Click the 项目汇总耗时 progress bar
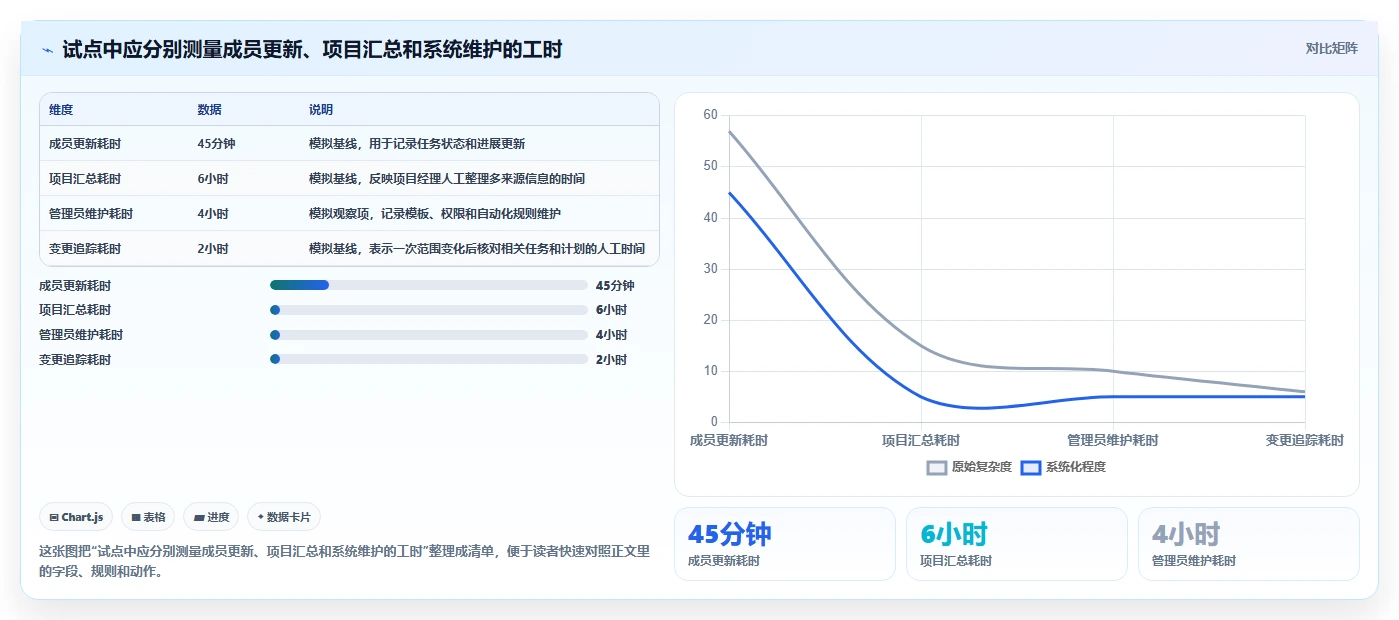This screenshot has width=1399, height=620. point(429,310)
